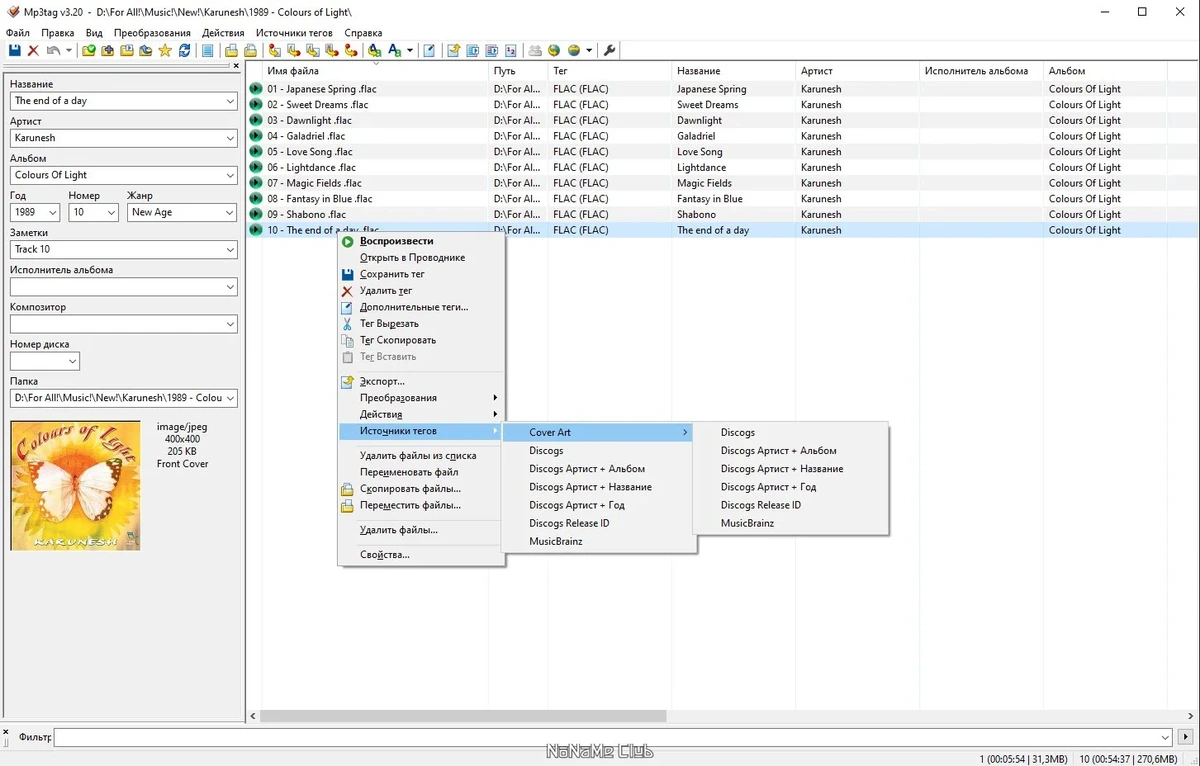
Task: Select Discogs Release ID under Cover Art
Action: [761, 505]
